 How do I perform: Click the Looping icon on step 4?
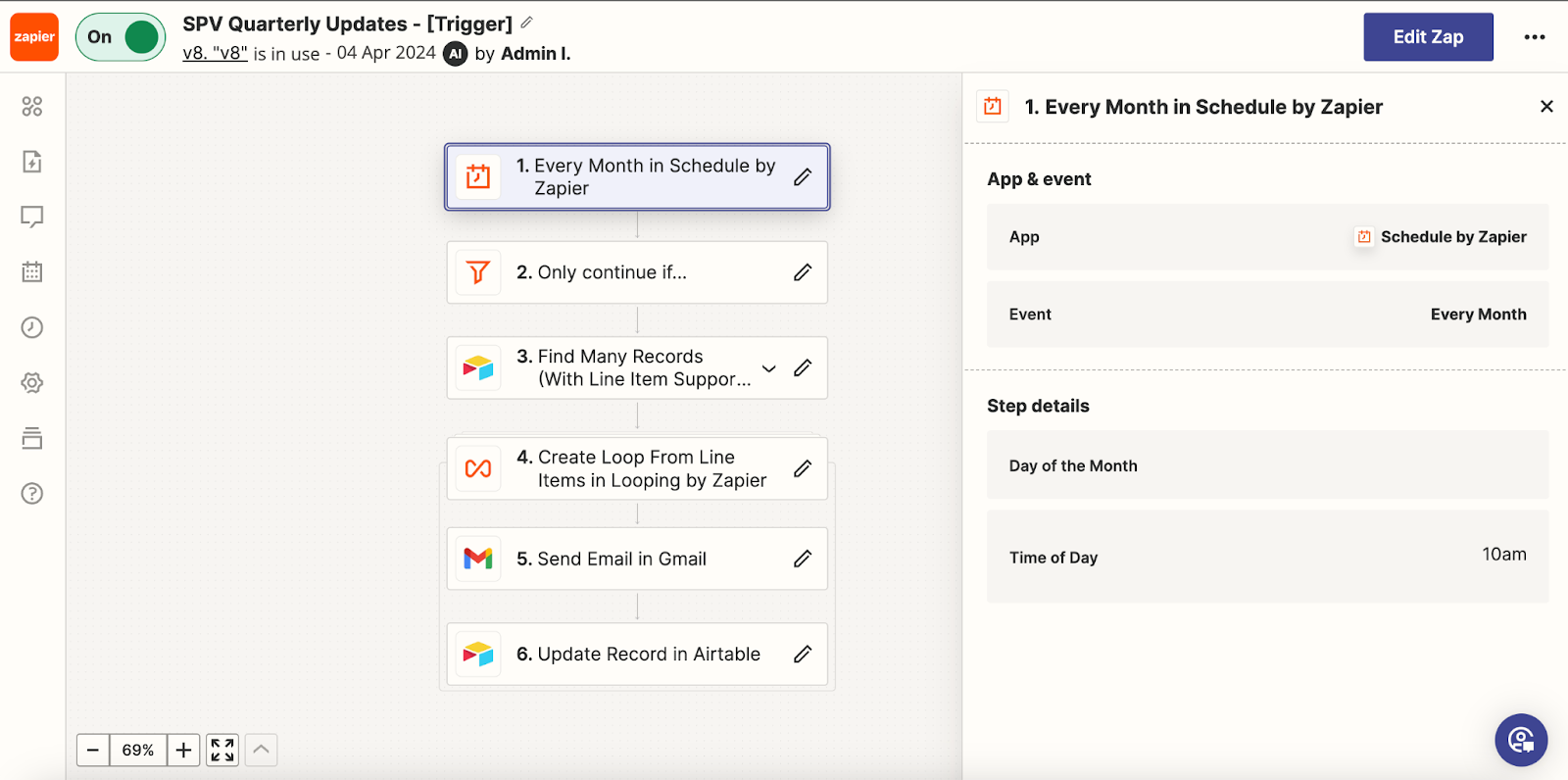coord(478,468)
